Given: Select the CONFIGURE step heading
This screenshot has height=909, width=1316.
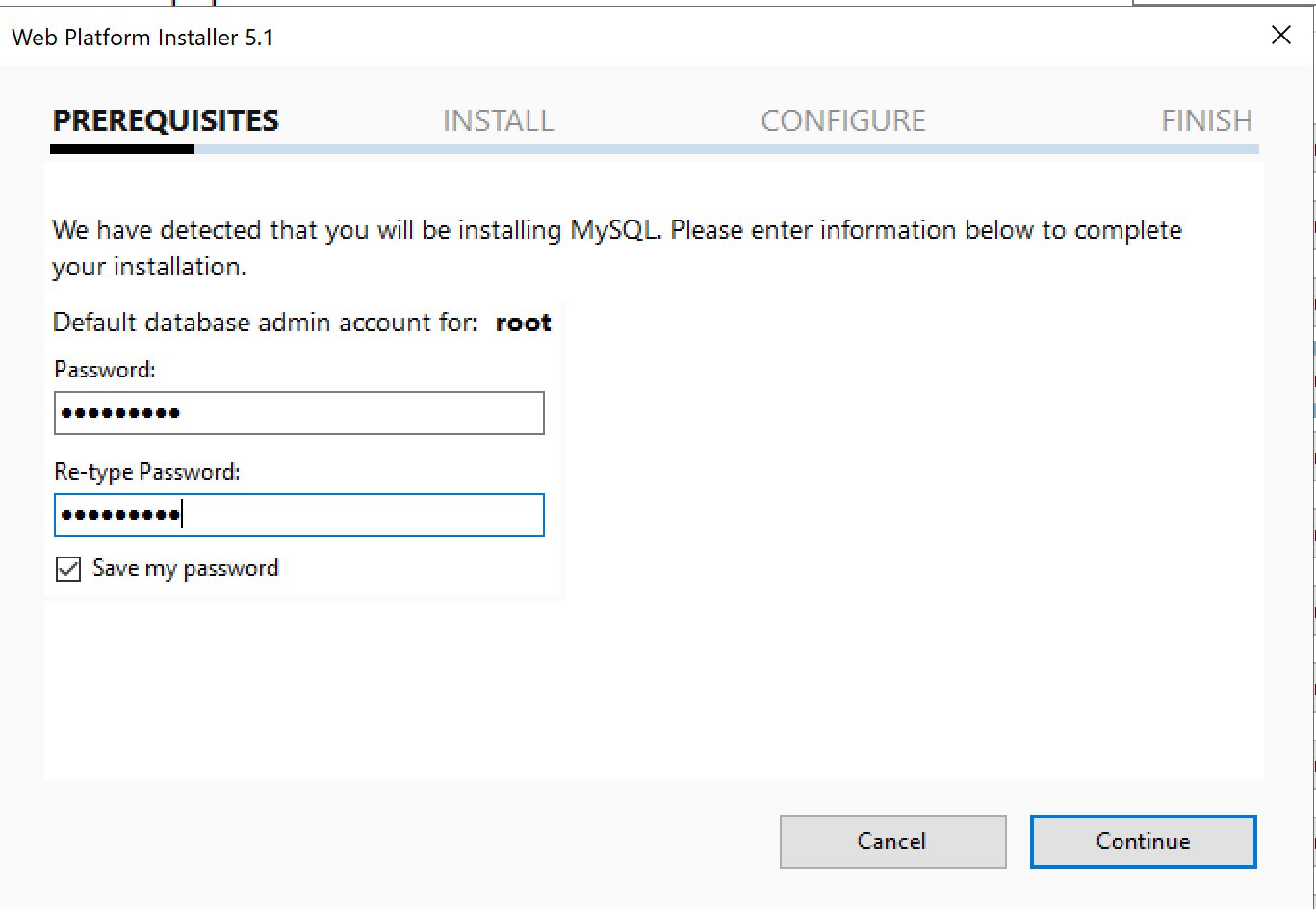Looking at the screenshot, I should pos(843,120).
